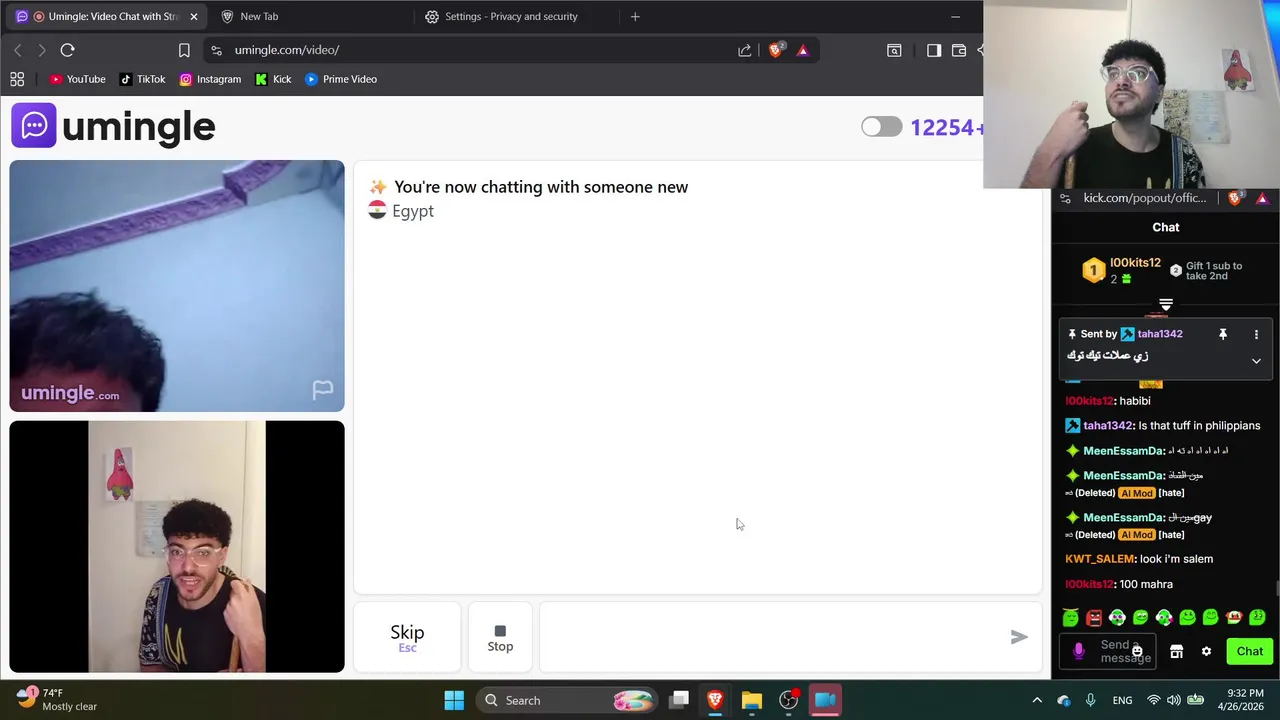Click the umingle purple chat logo

click(x=34, y=125)
